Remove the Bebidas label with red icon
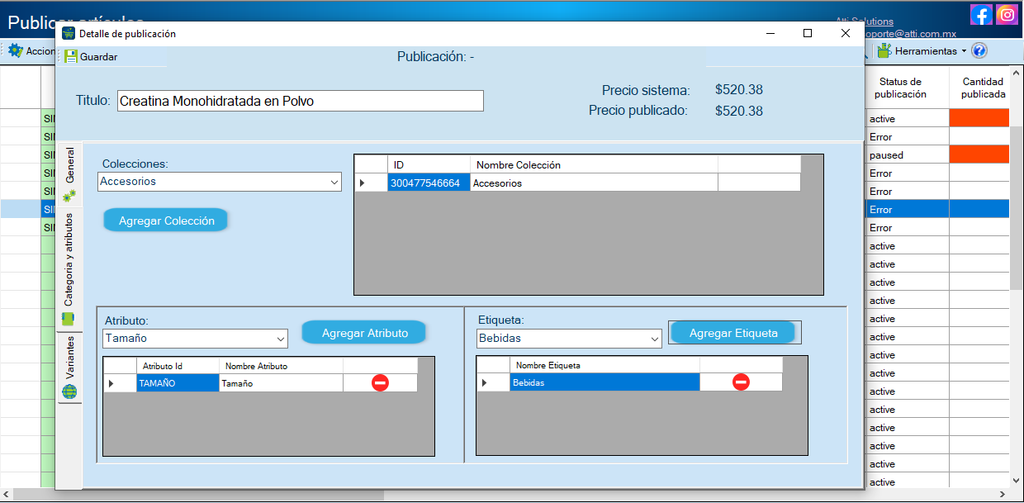 coord(741,382)
